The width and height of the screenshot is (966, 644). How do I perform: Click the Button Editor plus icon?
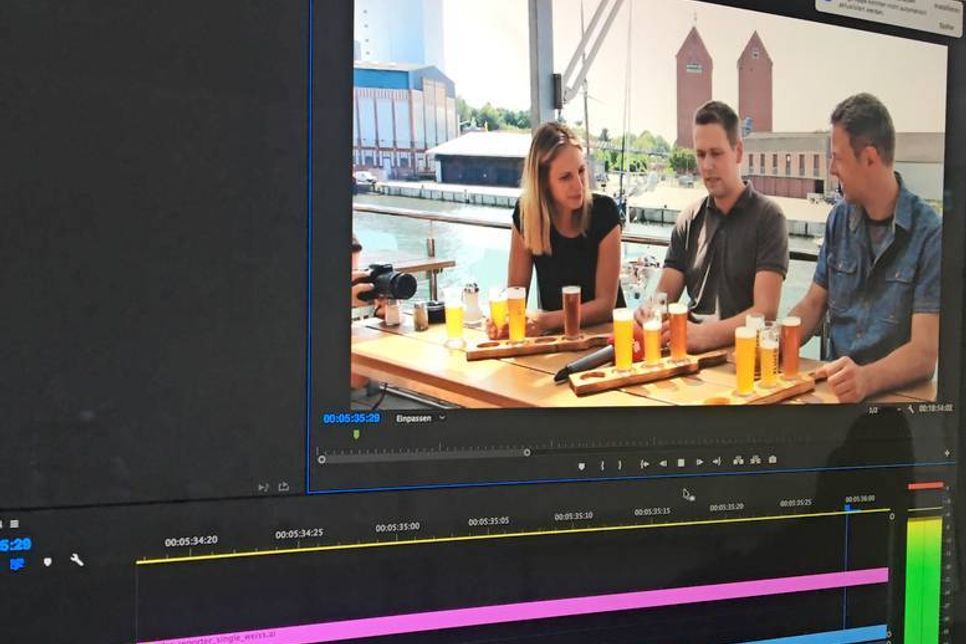coord(946,453)
